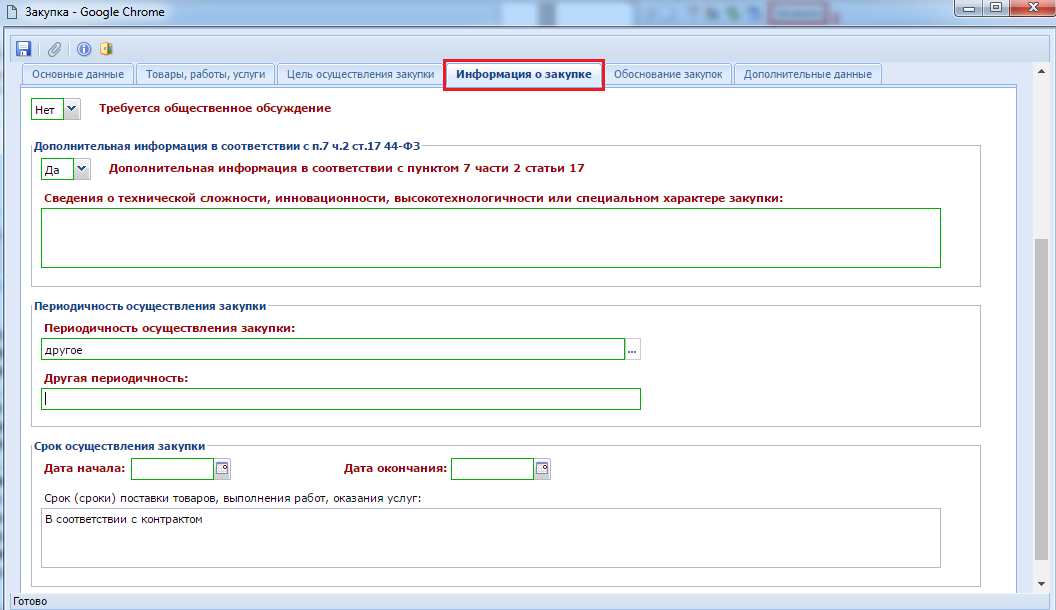Open calendar picker for Дата начала
This screenshot has width=1056, height=610.
click(223, 468)
